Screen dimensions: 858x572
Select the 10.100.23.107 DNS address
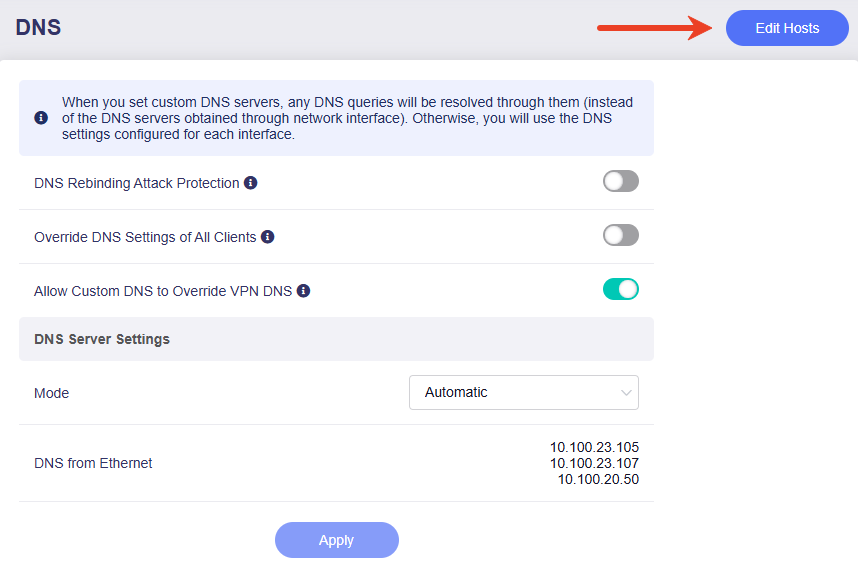594,463
